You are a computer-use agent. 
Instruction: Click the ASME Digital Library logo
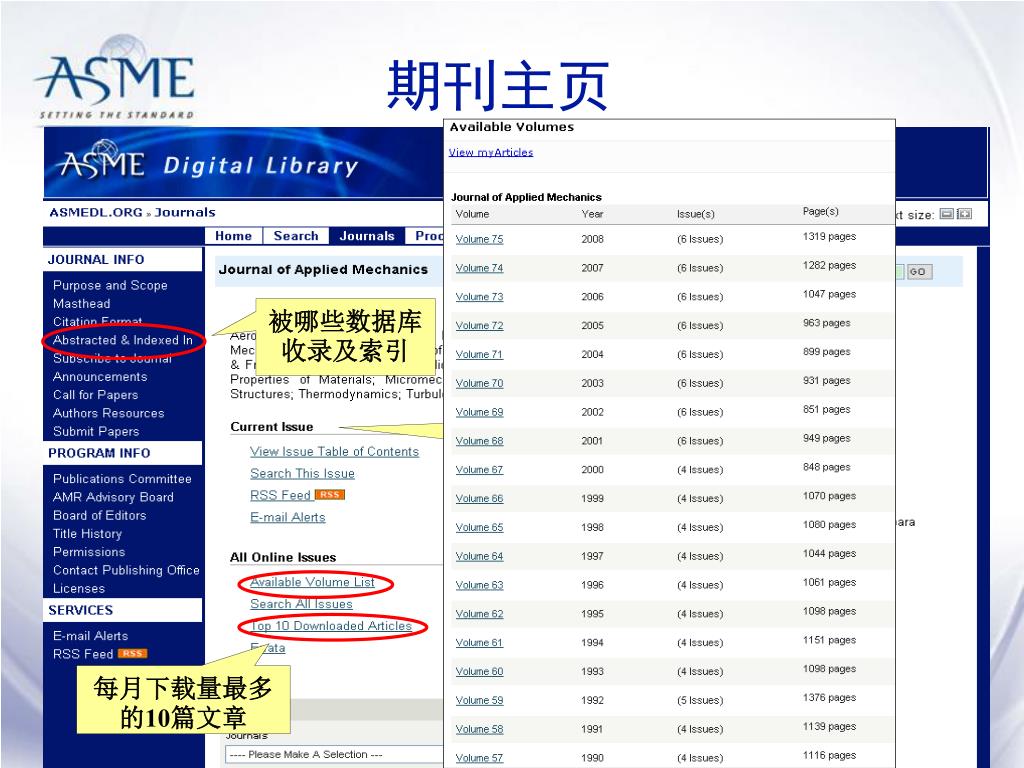208,163
